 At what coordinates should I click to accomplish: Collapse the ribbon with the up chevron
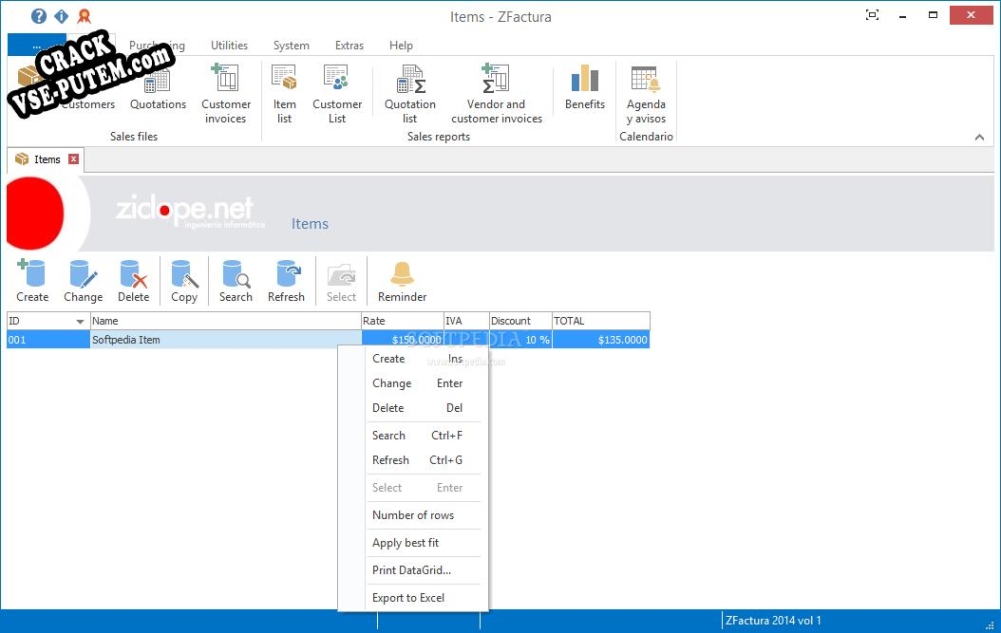979,137
